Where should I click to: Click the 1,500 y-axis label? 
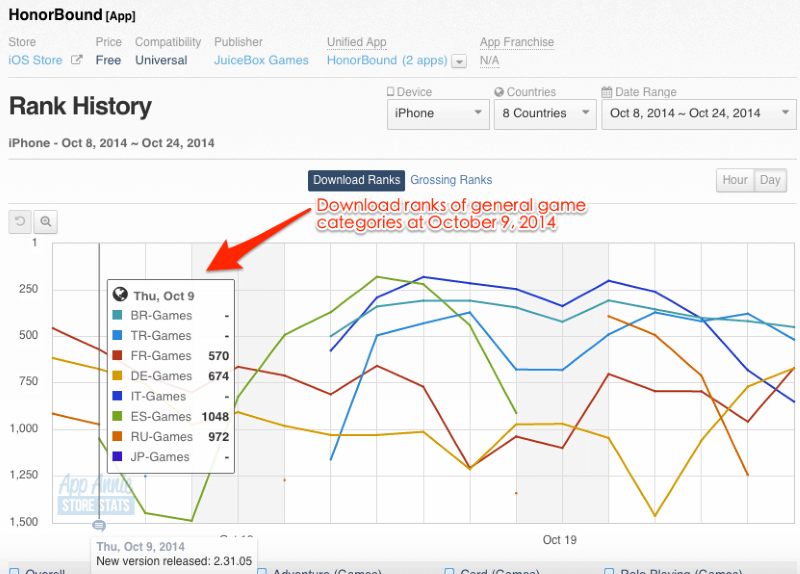(24, 521)
